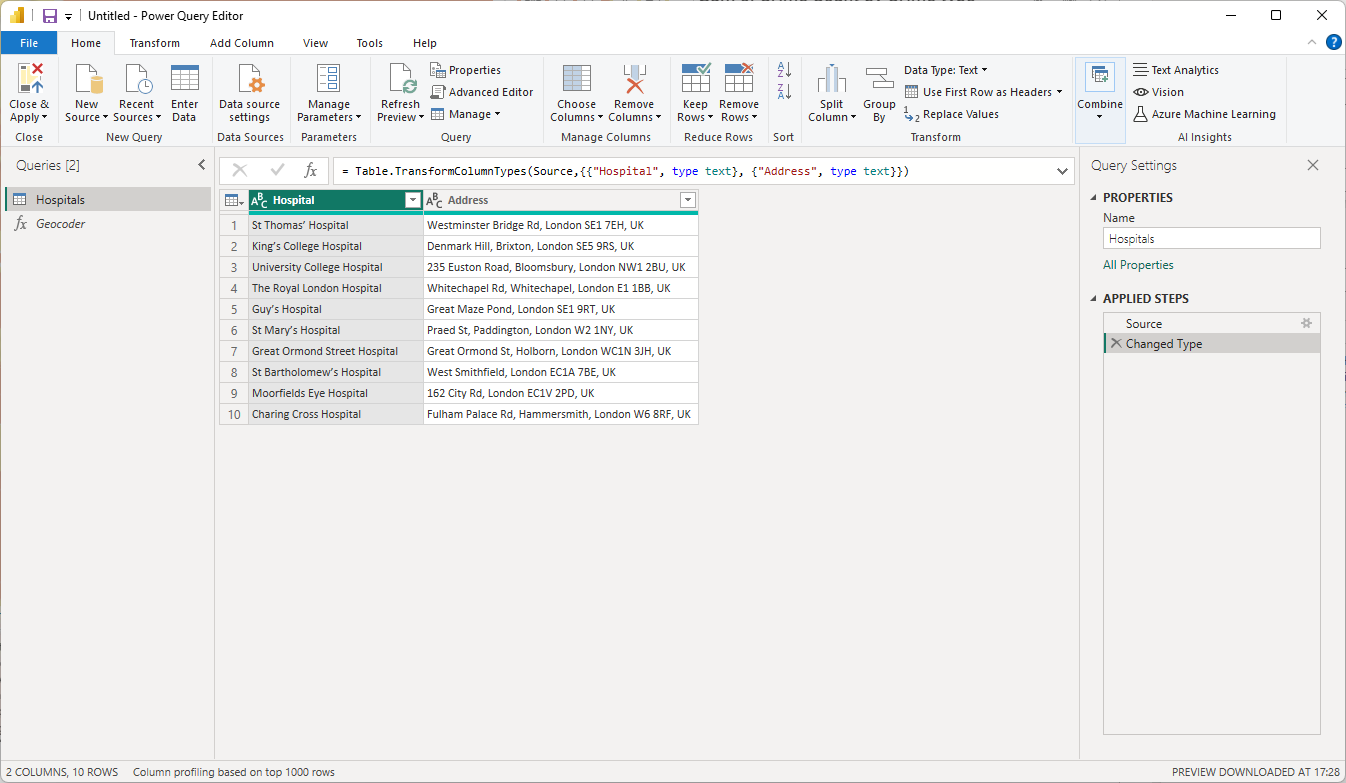Click the Azure Machine Learning icon
This screenshot has height=783, width=1346.
click(x=1140, y=114)
